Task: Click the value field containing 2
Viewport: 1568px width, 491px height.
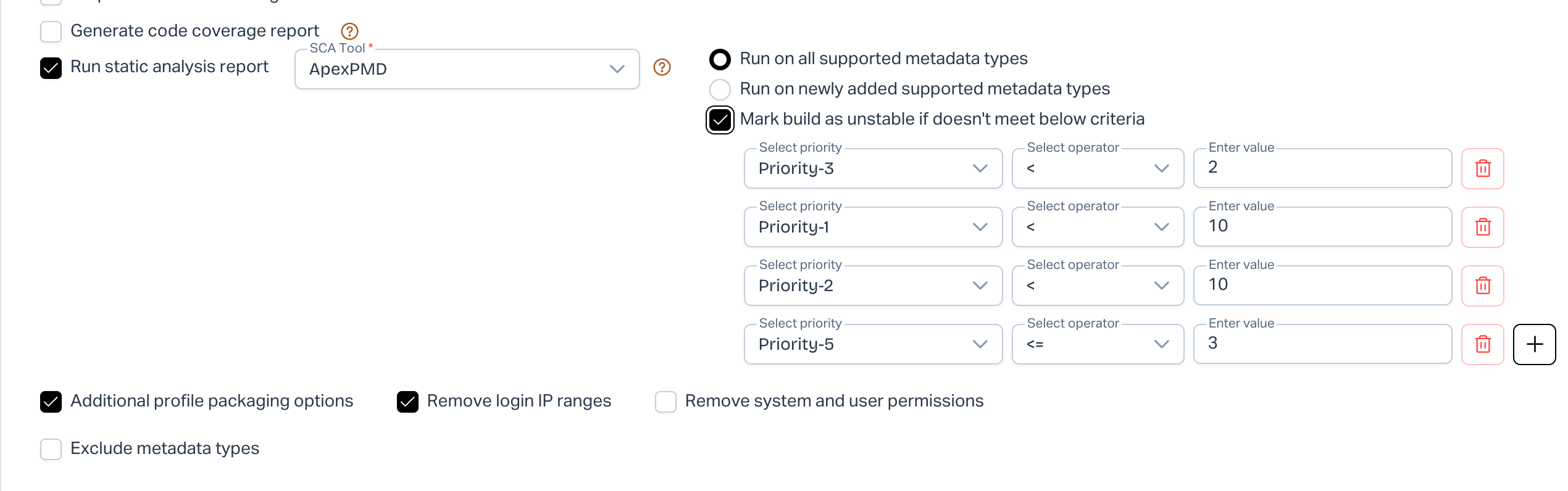Action: pyautogui.click(x=1322, y=168)
